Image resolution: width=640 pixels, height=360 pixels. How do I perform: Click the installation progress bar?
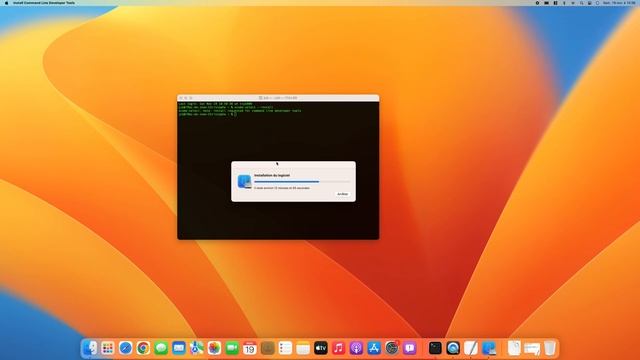tap(302, 182)
